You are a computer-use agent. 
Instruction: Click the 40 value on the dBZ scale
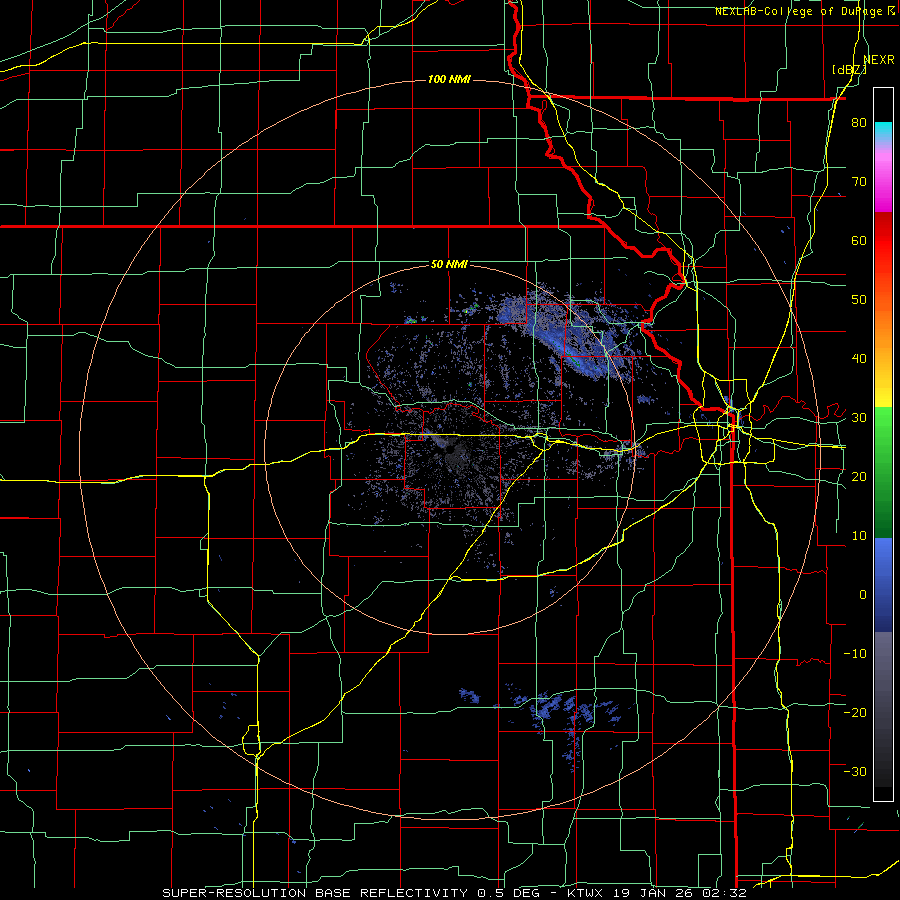859,359
